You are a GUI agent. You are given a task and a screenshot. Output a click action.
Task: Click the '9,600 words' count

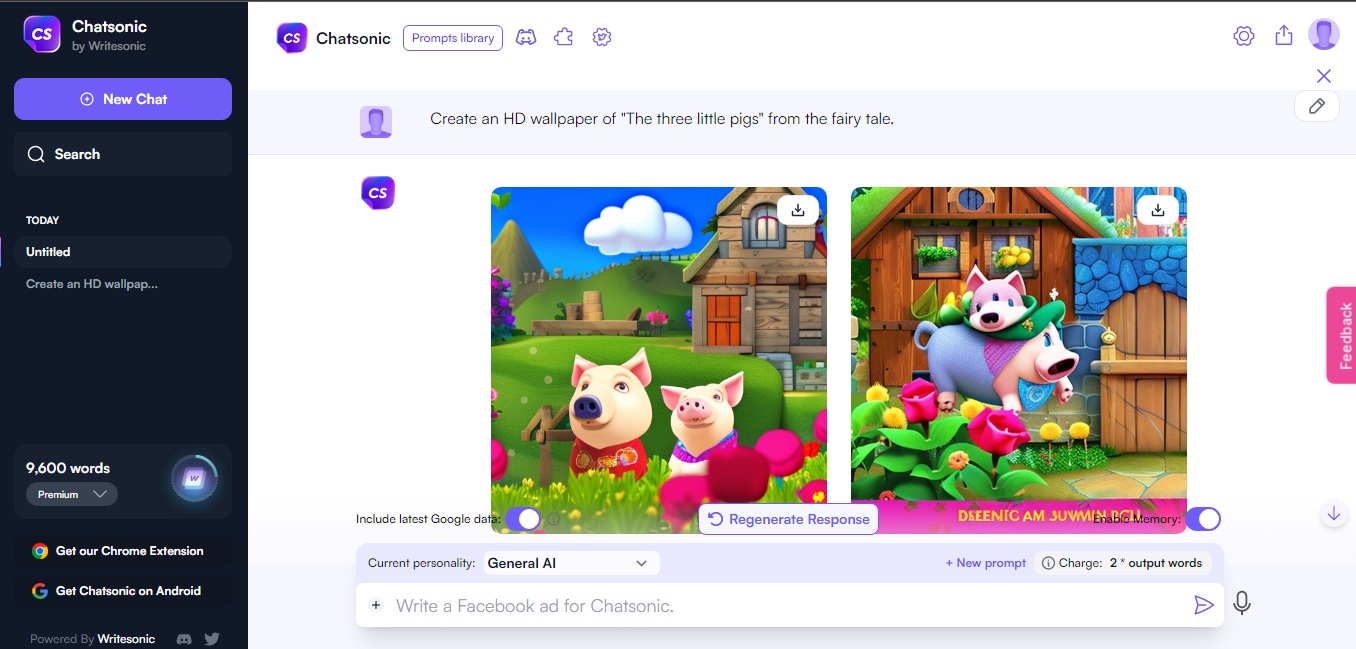pos(68,468)
